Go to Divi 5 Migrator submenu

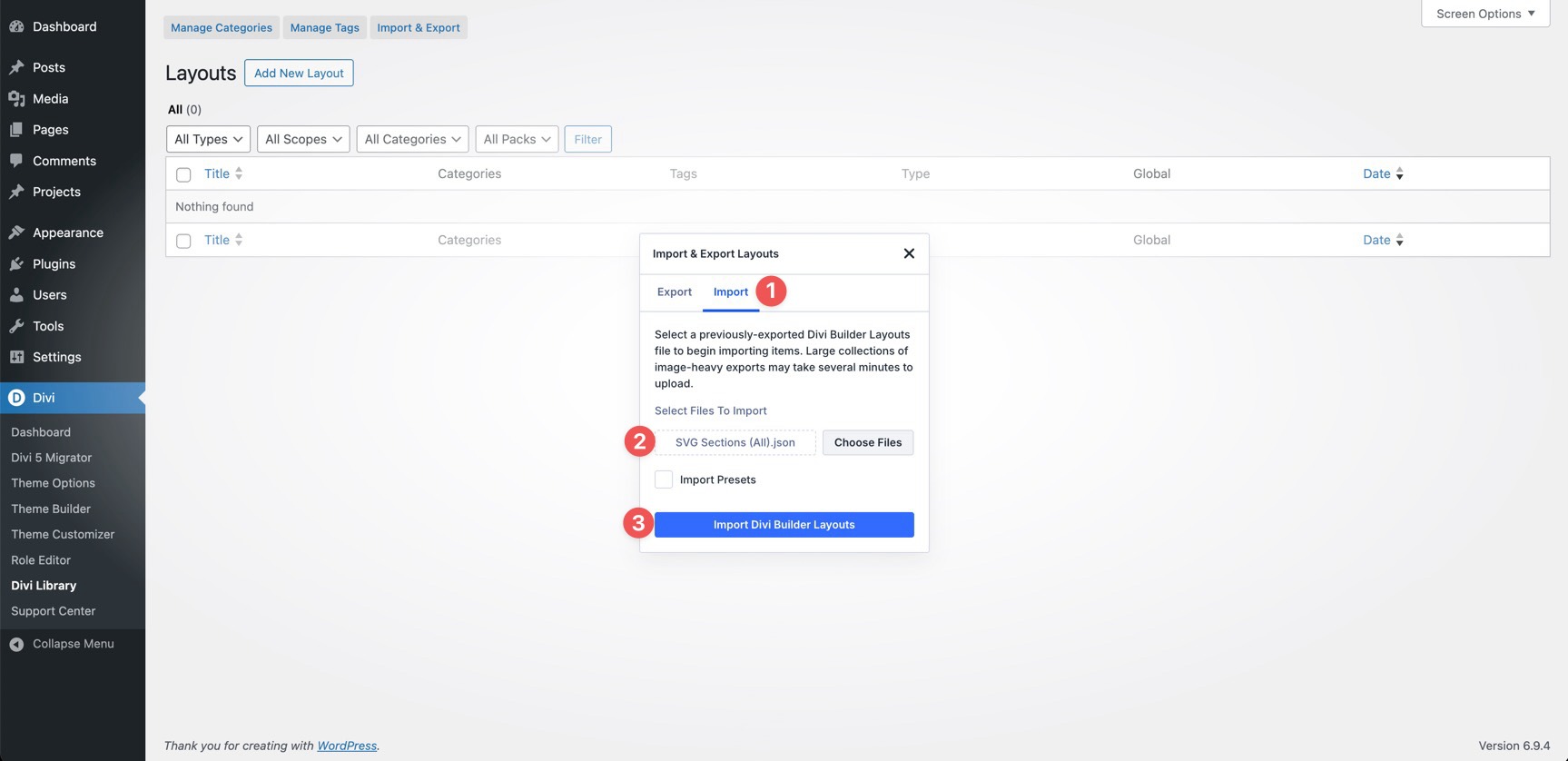tap(51, 458)
